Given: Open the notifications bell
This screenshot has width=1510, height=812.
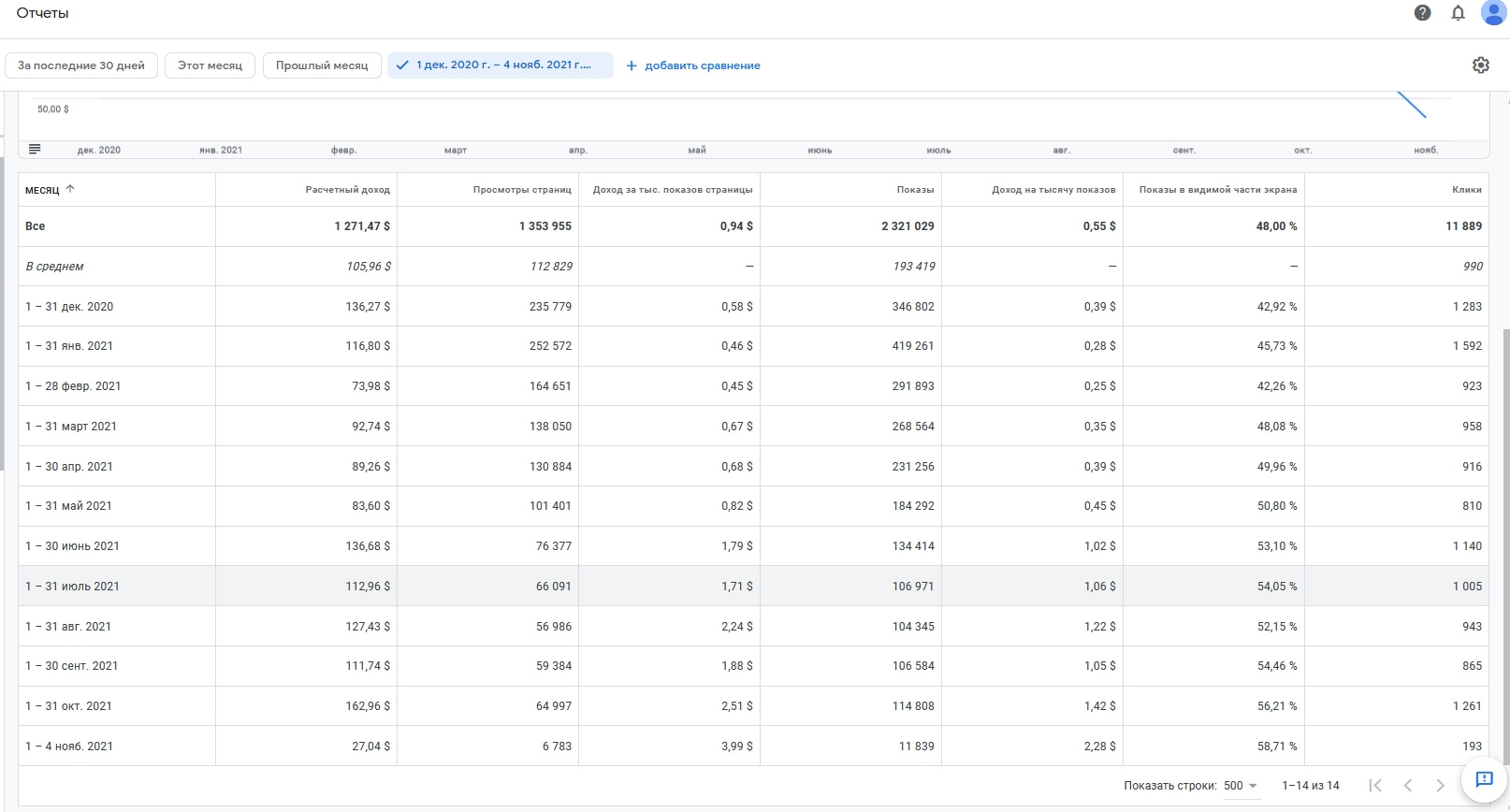Looking at the screenshot, I should tap(1458, 13).
